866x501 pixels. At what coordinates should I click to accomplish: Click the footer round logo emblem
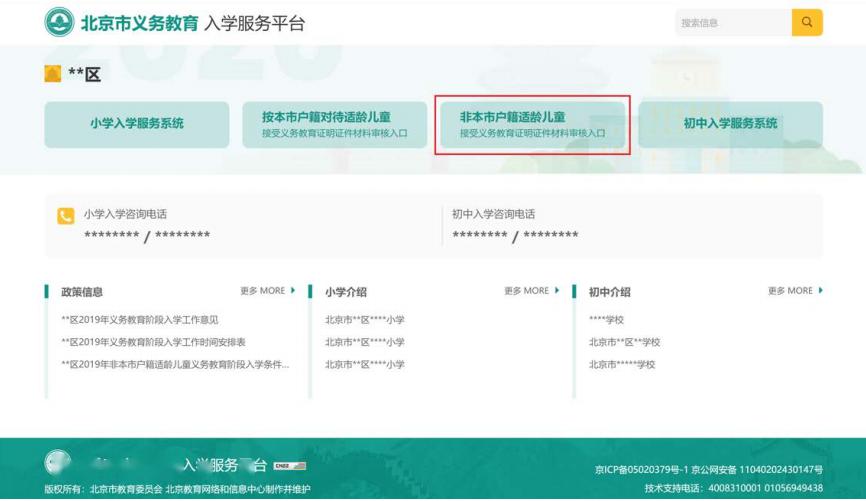pos(58,463)
